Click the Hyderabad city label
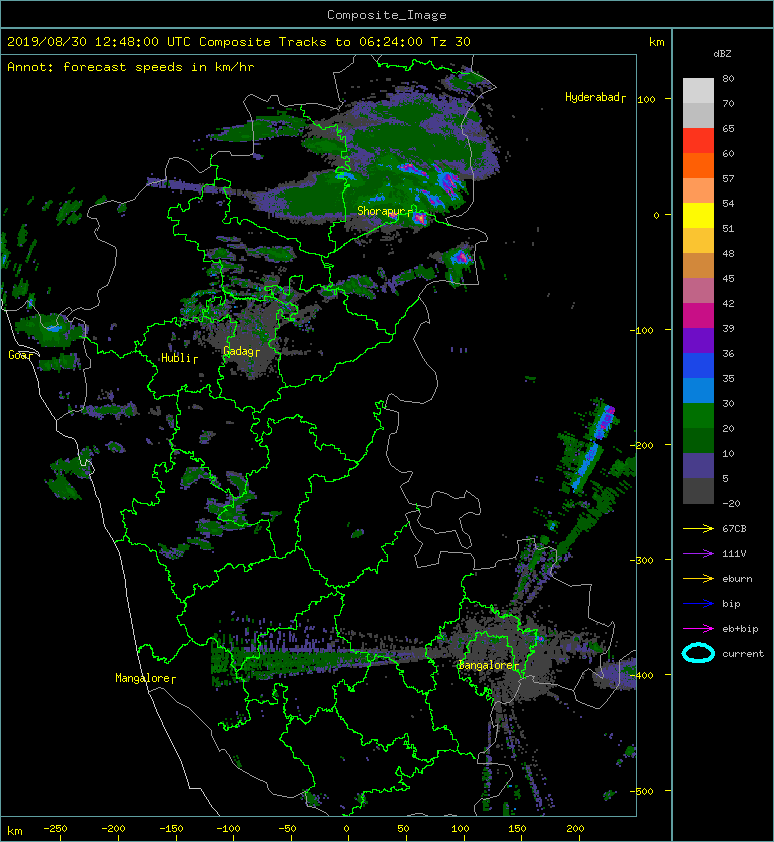774x842 pixels. pyautogui.click(x=592, y=97)
